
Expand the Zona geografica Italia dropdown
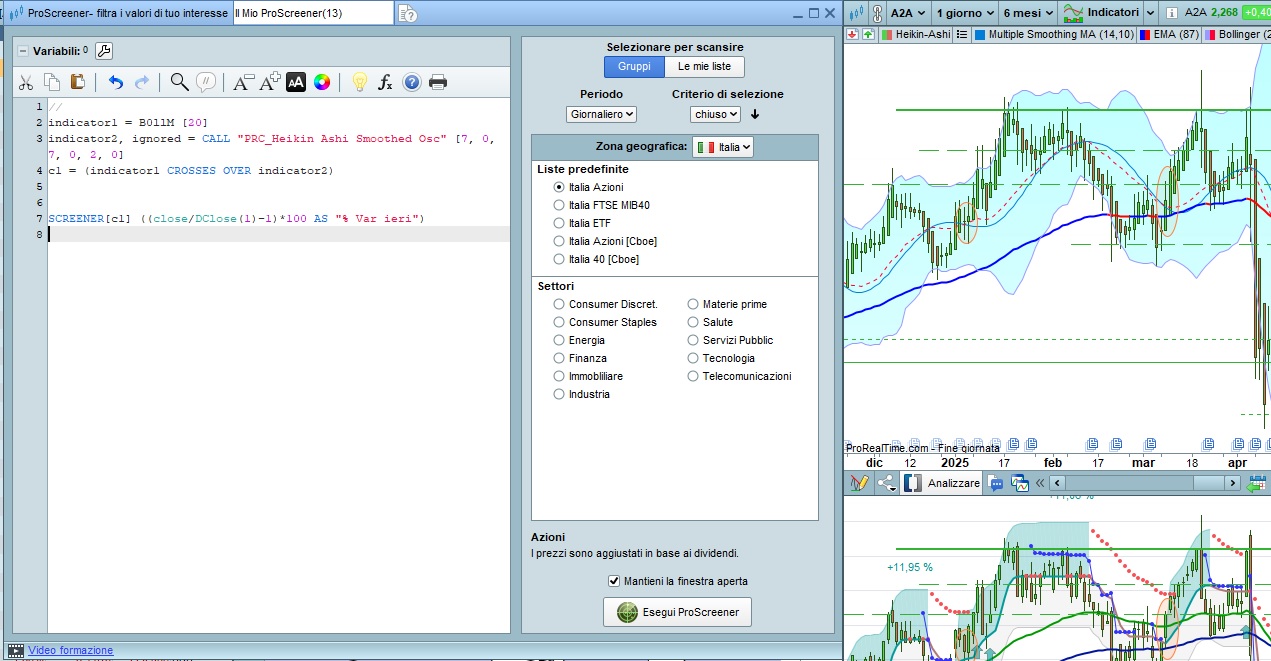pyautogui.click(x=723, y=147)
